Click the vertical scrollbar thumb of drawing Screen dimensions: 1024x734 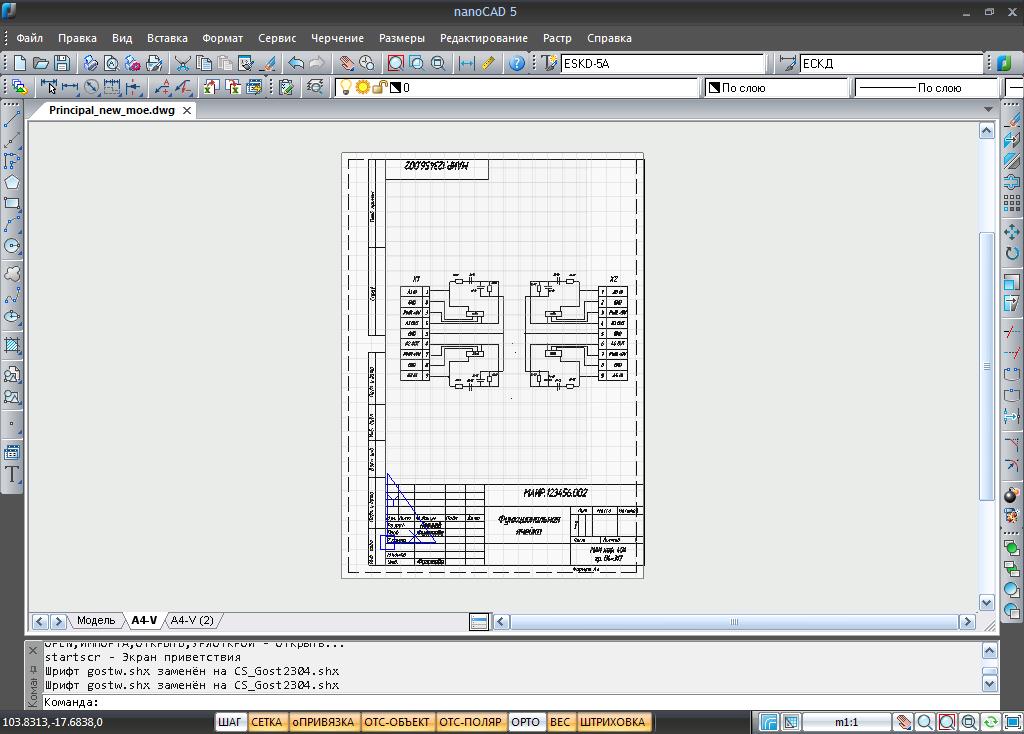click(987, 366)
